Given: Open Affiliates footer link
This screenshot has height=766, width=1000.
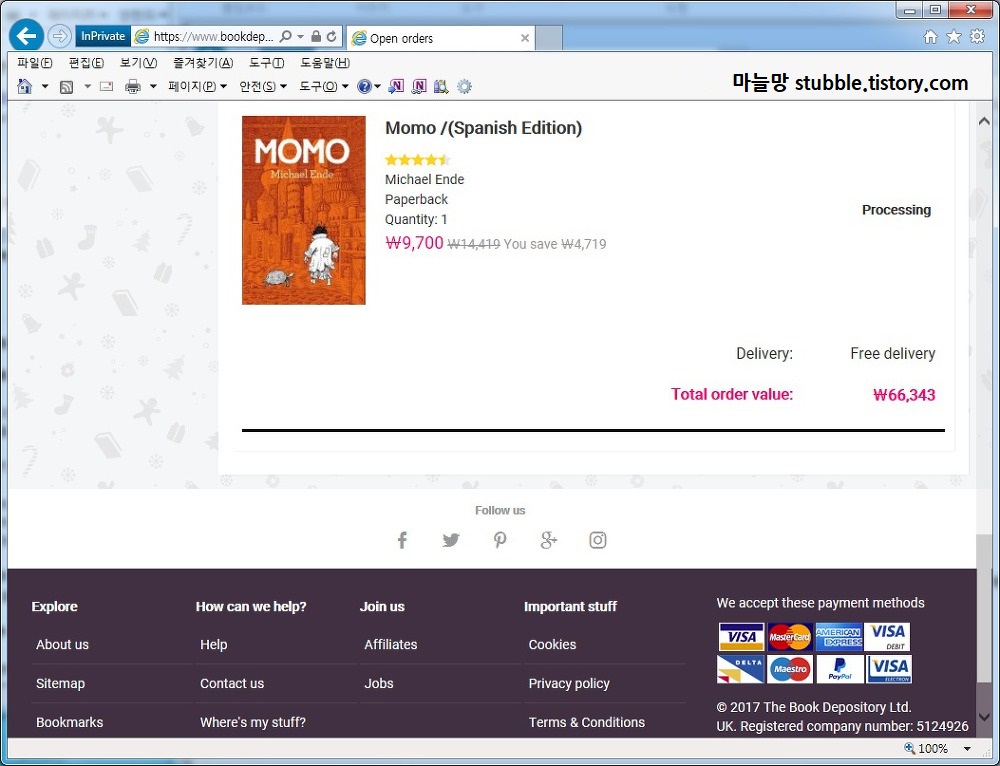Looking at the screenshot, I should [390, 644].
